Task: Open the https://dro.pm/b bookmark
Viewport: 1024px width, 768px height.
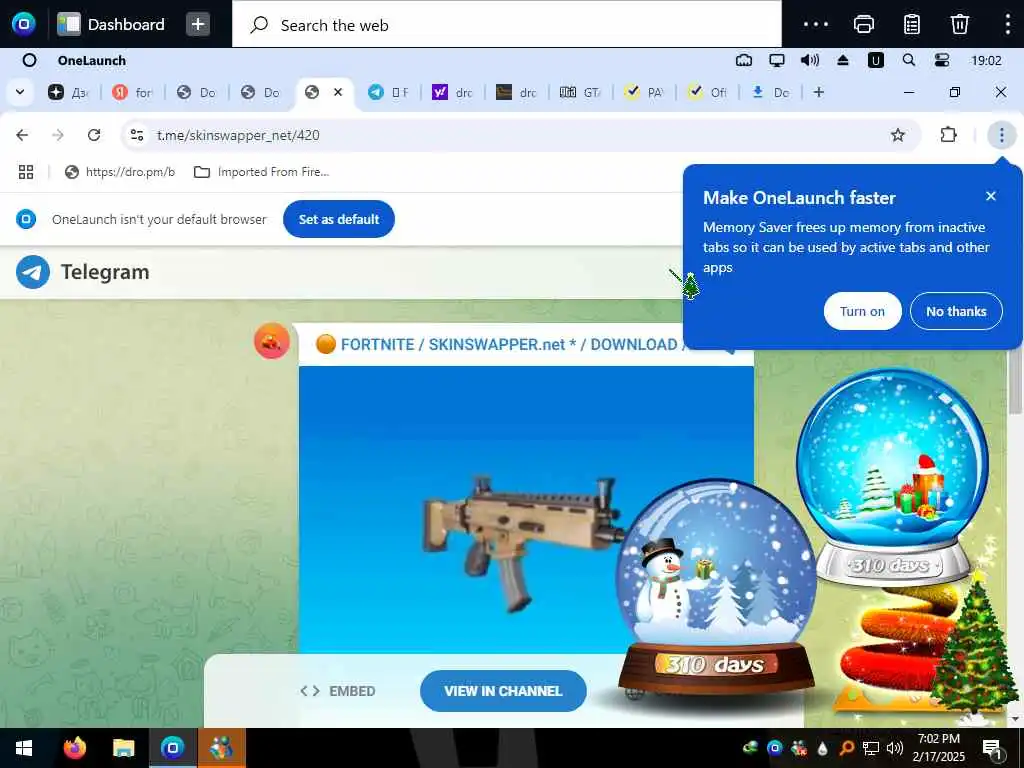Action: (x=120, y=172)
